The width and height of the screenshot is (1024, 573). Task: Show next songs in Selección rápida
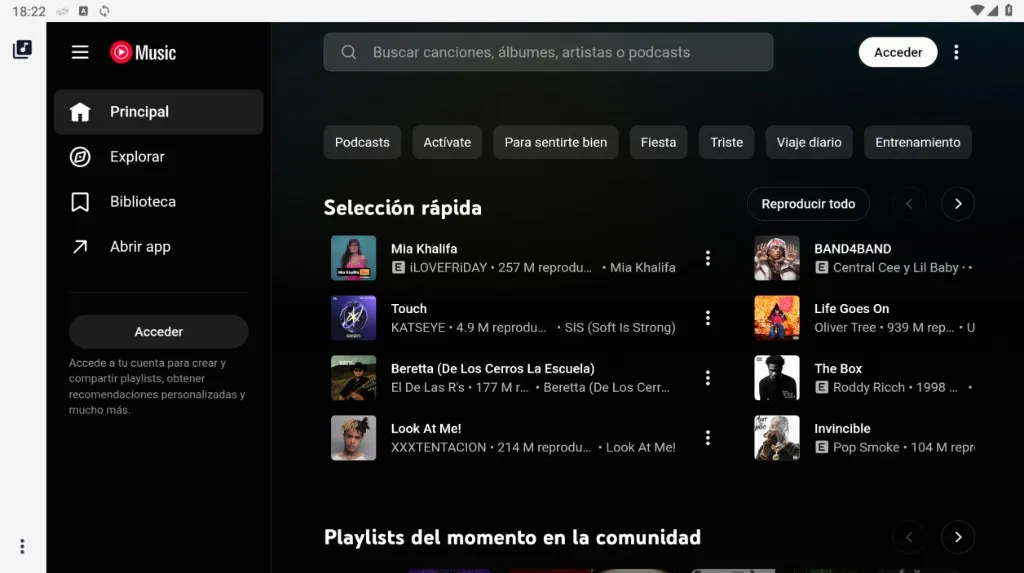coord(958,204)
